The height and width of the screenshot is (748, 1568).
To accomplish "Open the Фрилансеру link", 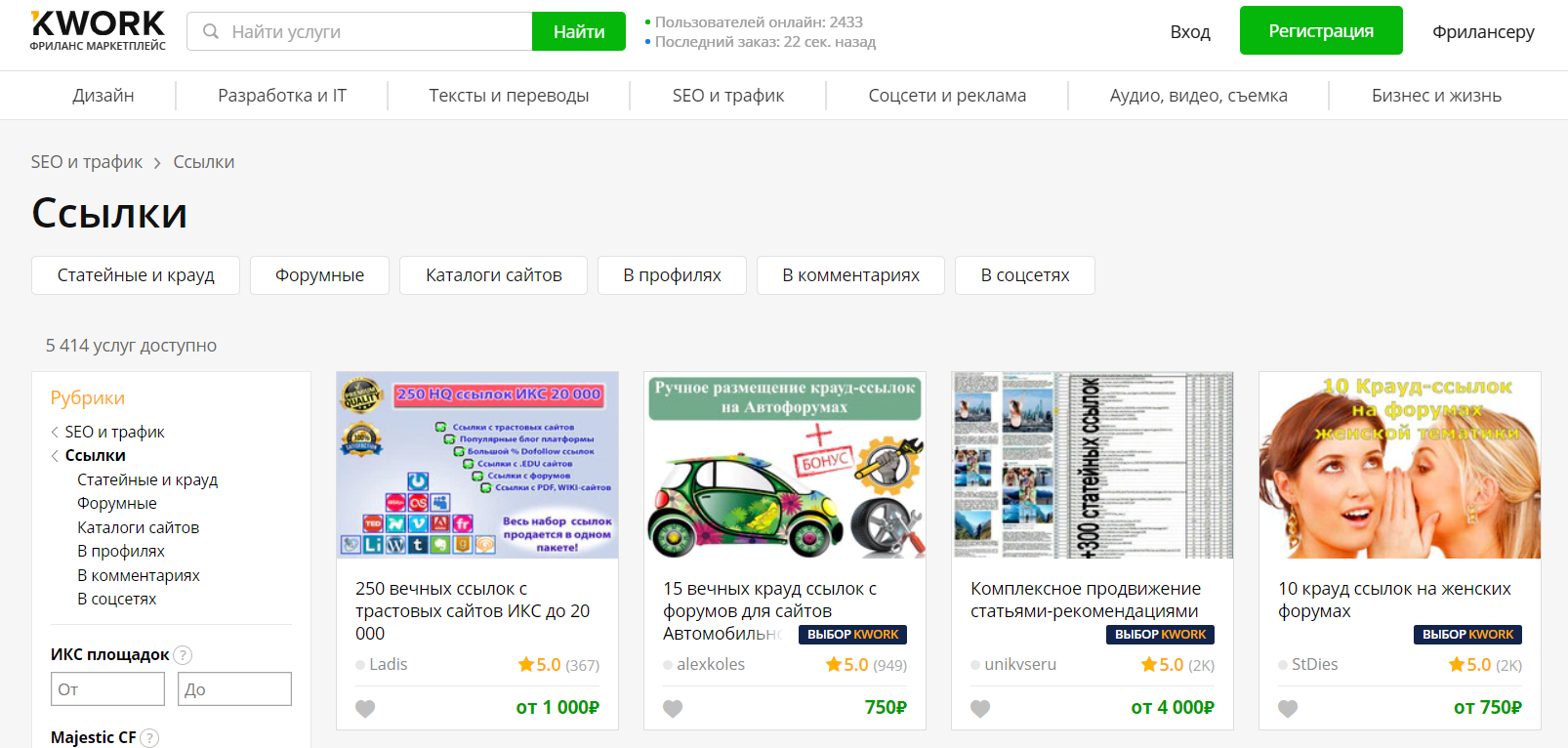I will pos(1483,31).
